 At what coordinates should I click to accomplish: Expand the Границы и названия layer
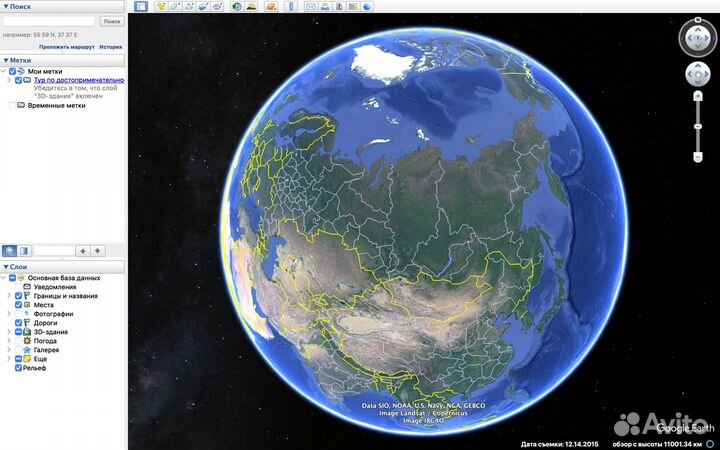(x=9, y=296)
